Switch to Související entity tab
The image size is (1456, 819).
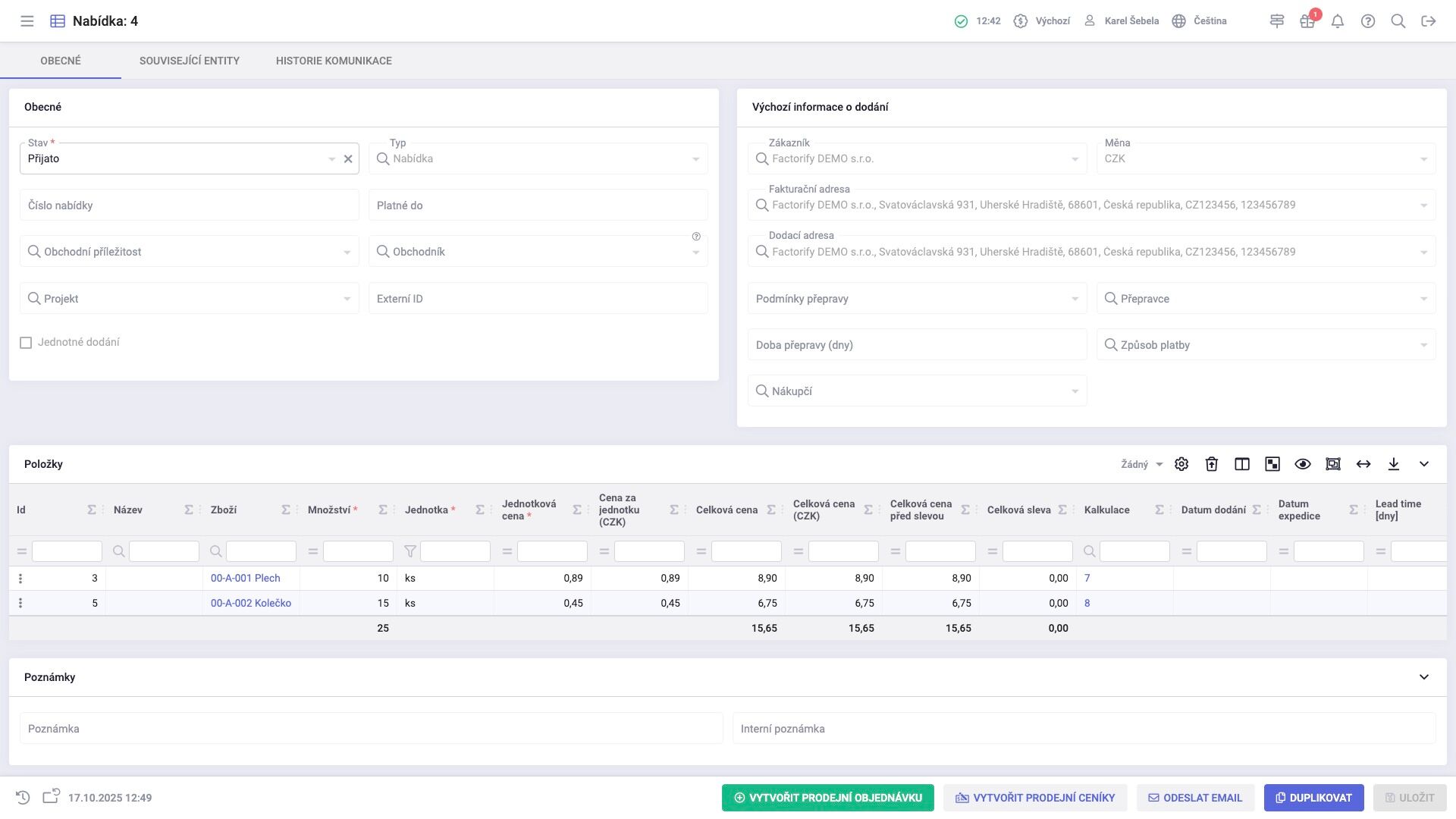point(190,61)
